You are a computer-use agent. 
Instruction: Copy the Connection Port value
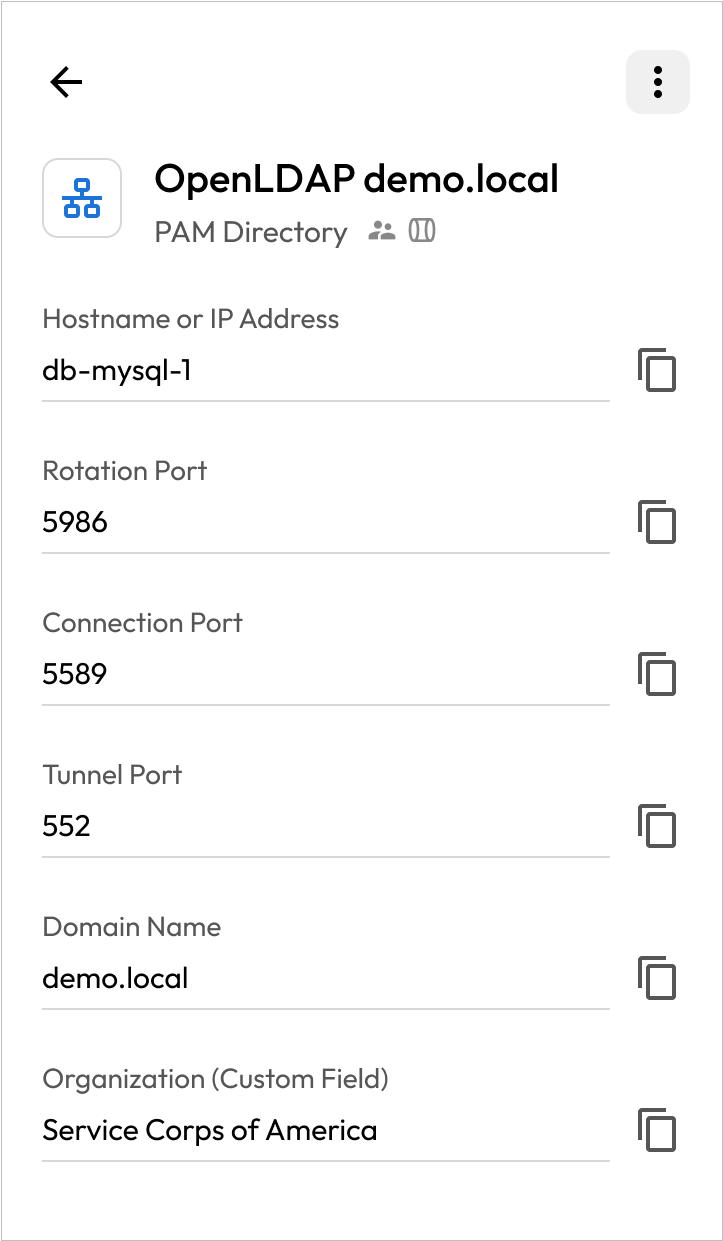pyautogui.click(x=657, y=674)
